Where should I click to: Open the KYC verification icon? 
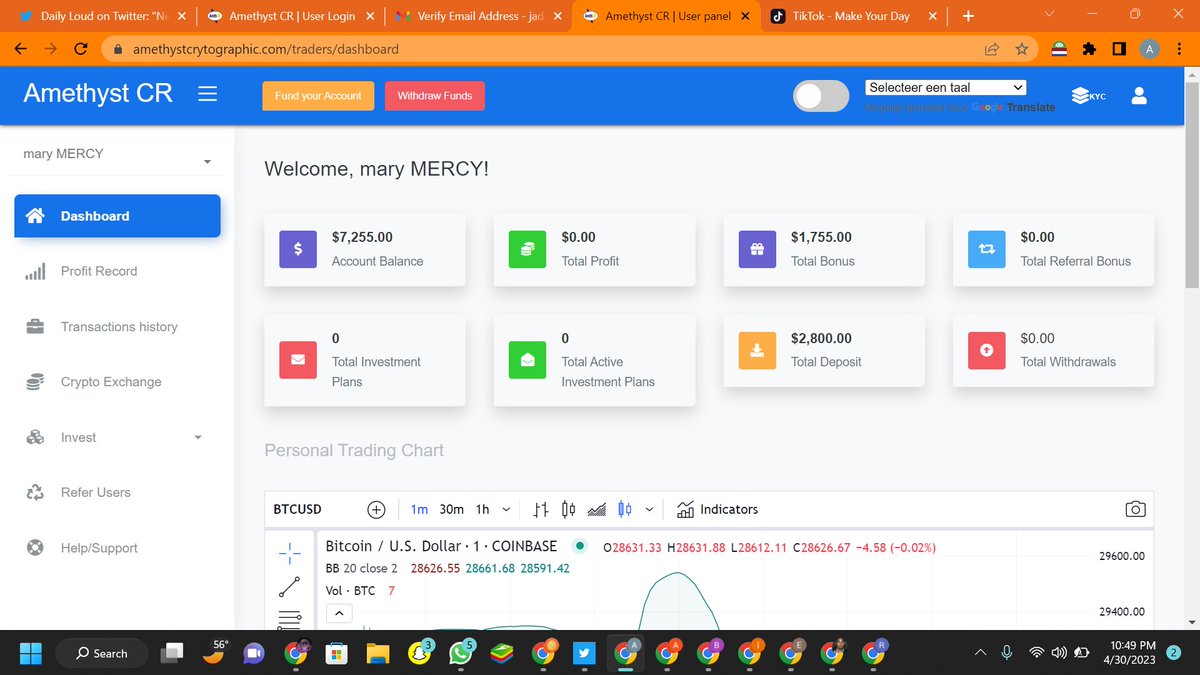[1088, 95]
